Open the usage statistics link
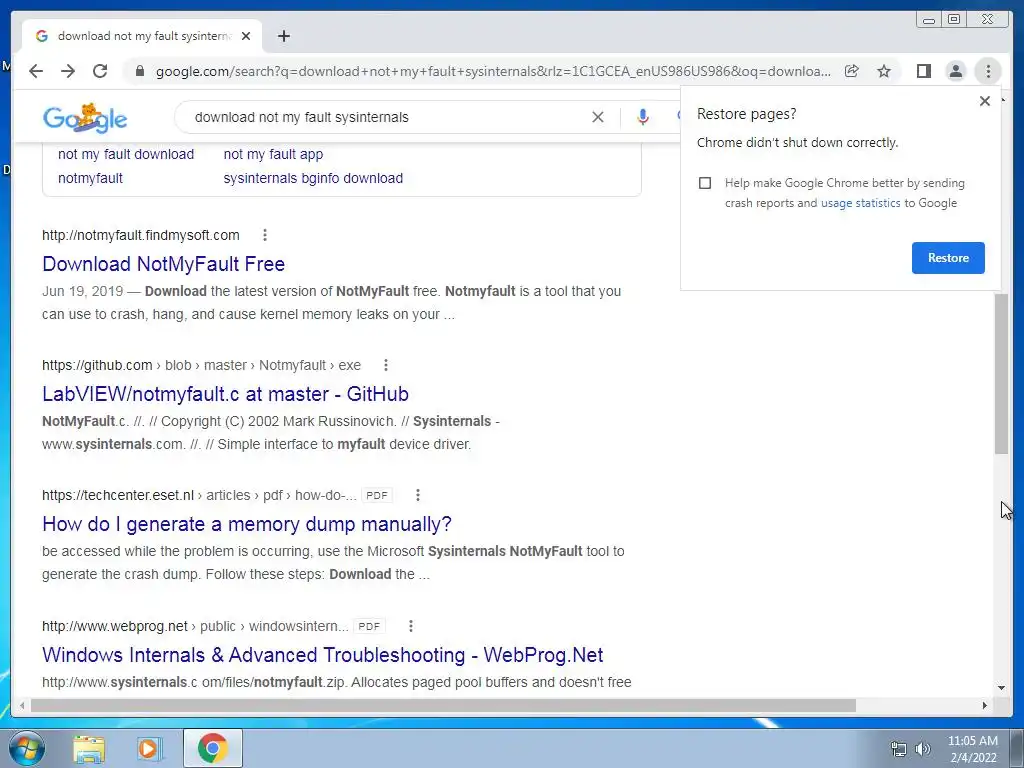The width and height of the screenshot is (1024, 768). point(860,203)
